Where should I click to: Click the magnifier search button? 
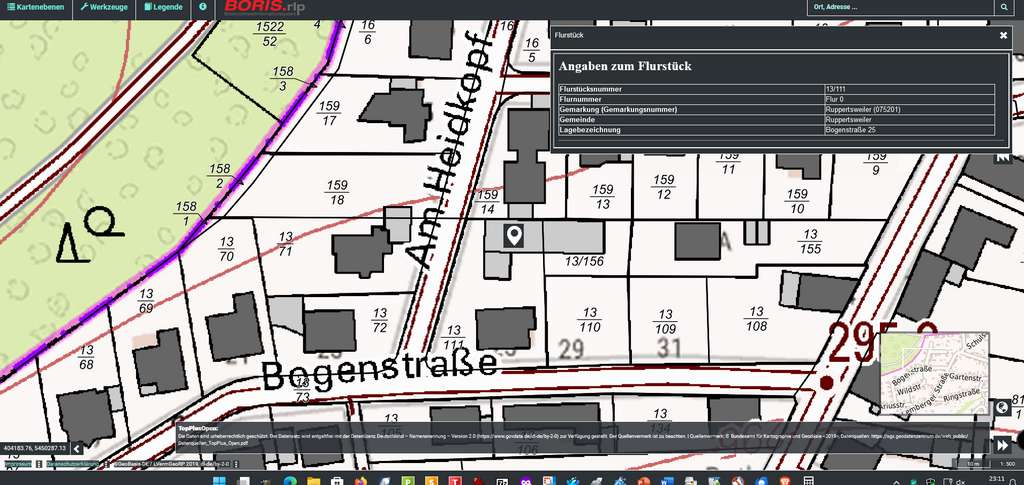1004,7
